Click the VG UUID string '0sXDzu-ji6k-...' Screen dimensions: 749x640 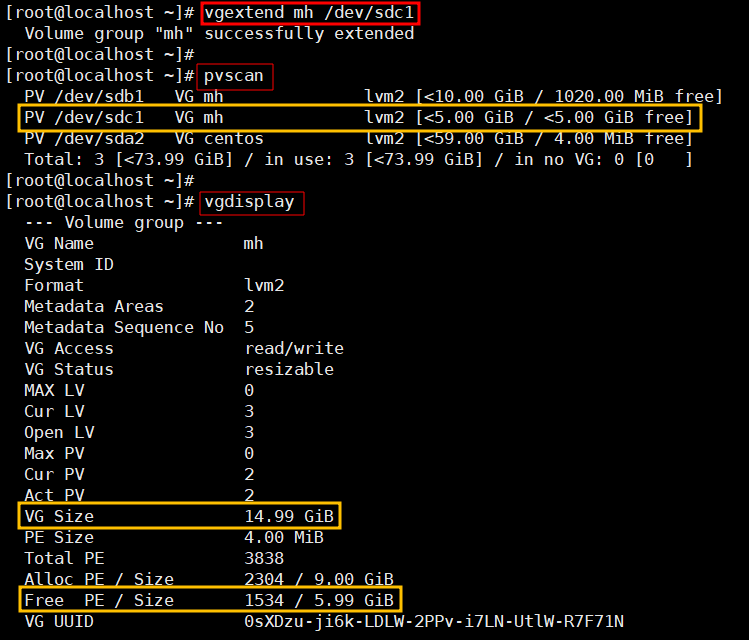434,621
